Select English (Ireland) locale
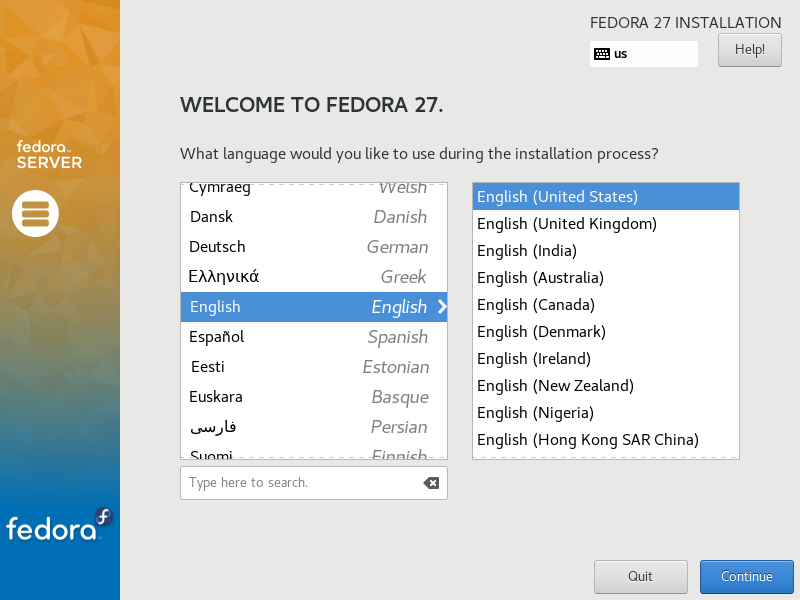The image size is (800, 600). pos(606,359)
